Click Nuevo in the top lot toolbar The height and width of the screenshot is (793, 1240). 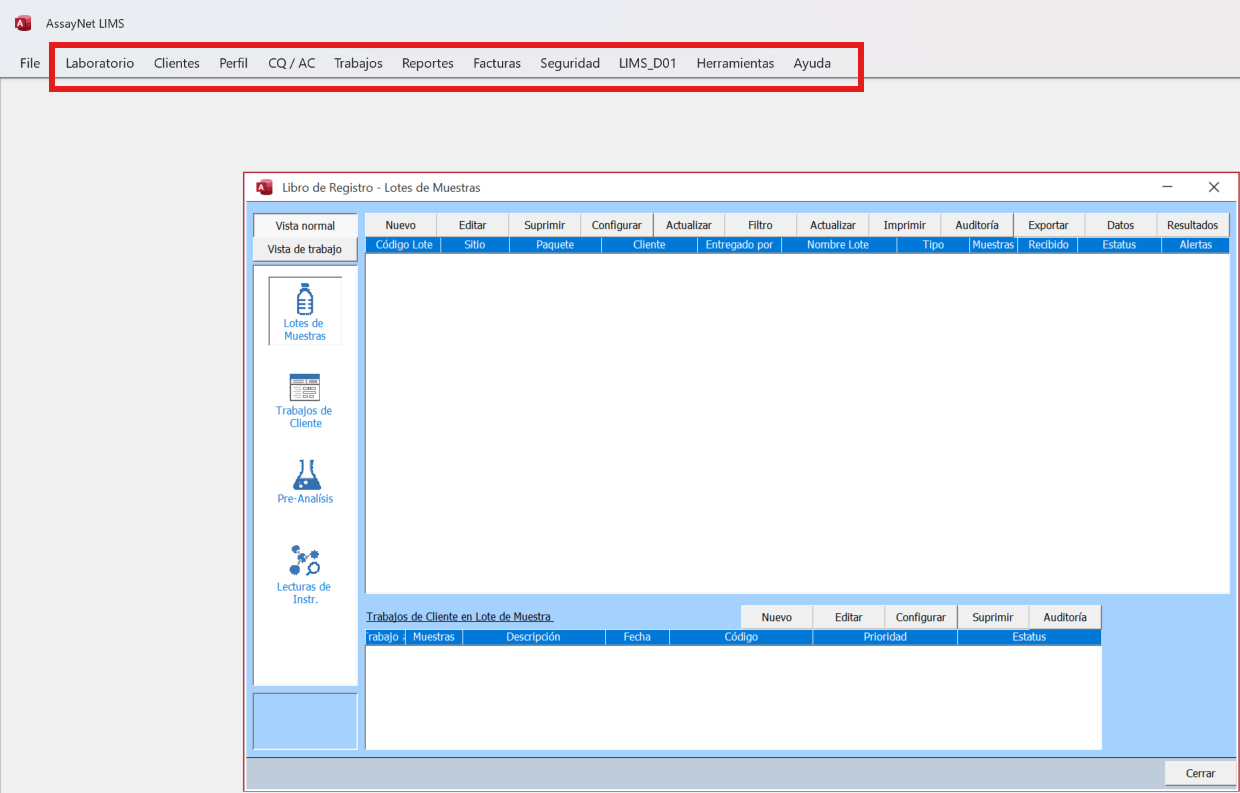click(401, 225)
